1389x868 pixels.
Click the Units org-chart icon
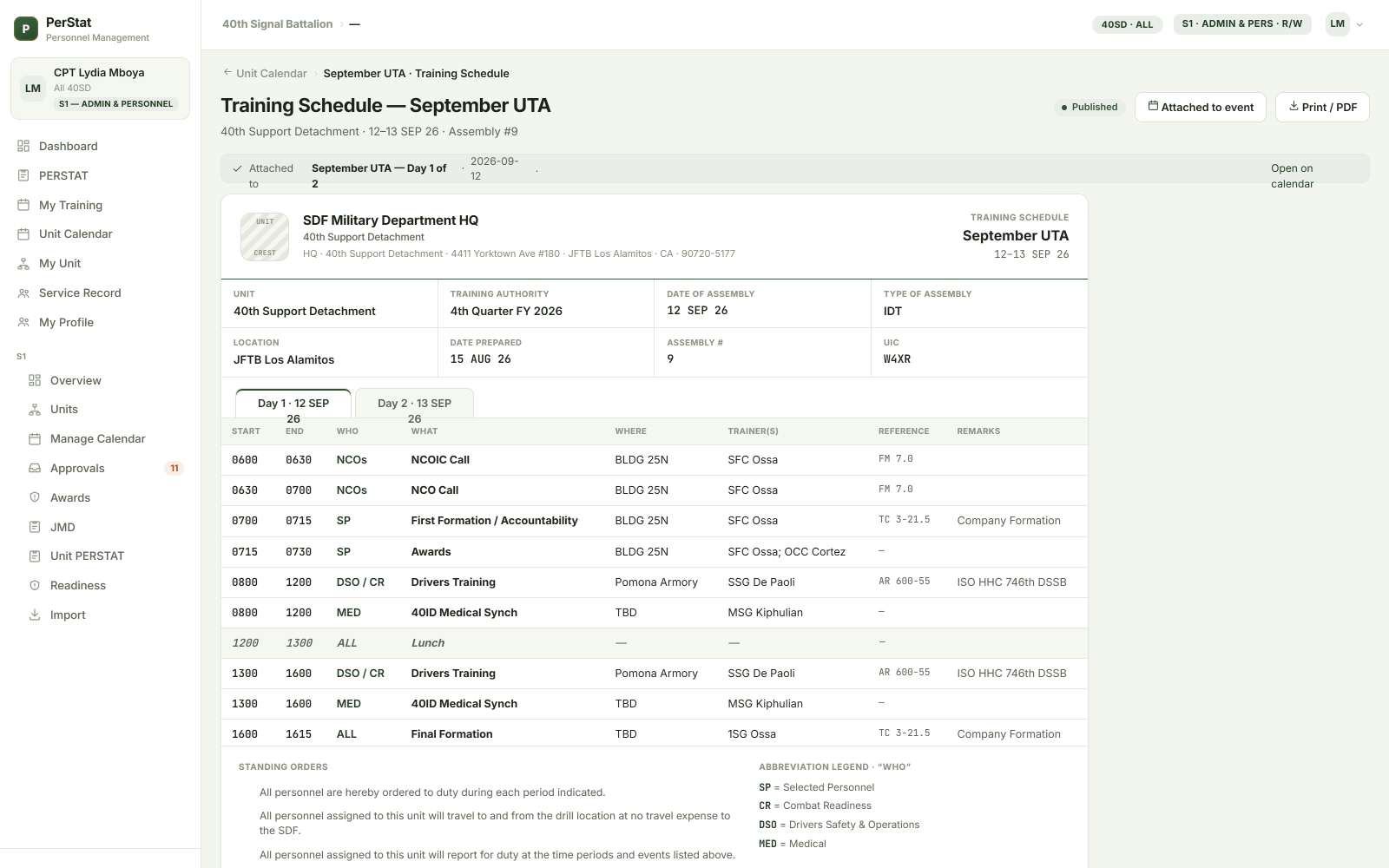[35, 409]
